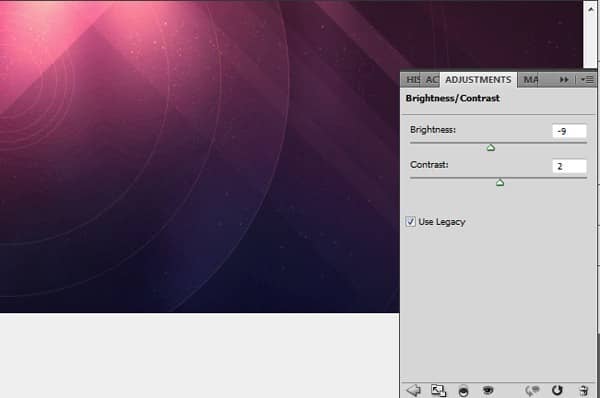Image resolution: width=600 pixels, height=398 pixels.
Task: Open the Masks tab
Action: click(530, 80)
